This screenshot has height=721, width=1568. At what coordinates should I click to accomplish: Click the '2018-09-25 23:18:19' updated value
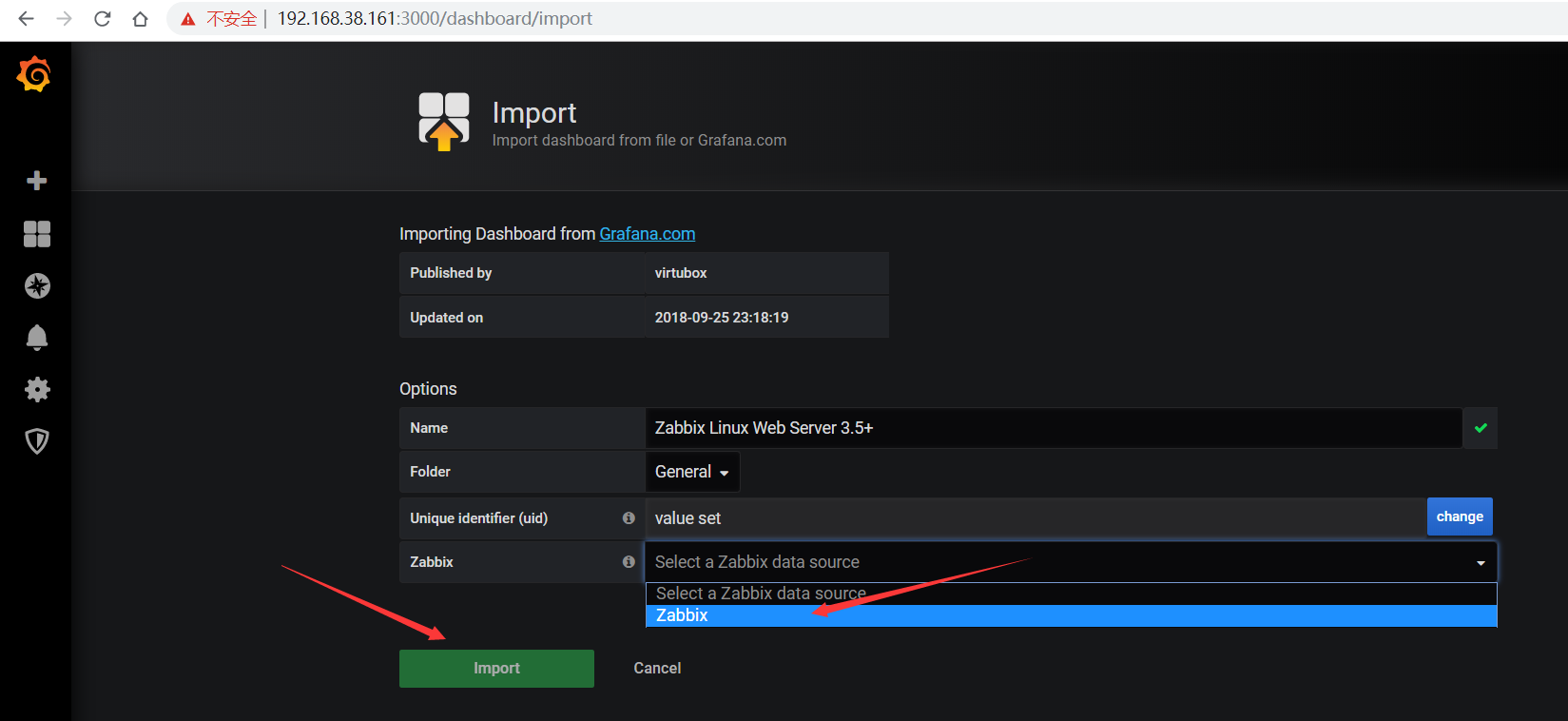[722, 318]
